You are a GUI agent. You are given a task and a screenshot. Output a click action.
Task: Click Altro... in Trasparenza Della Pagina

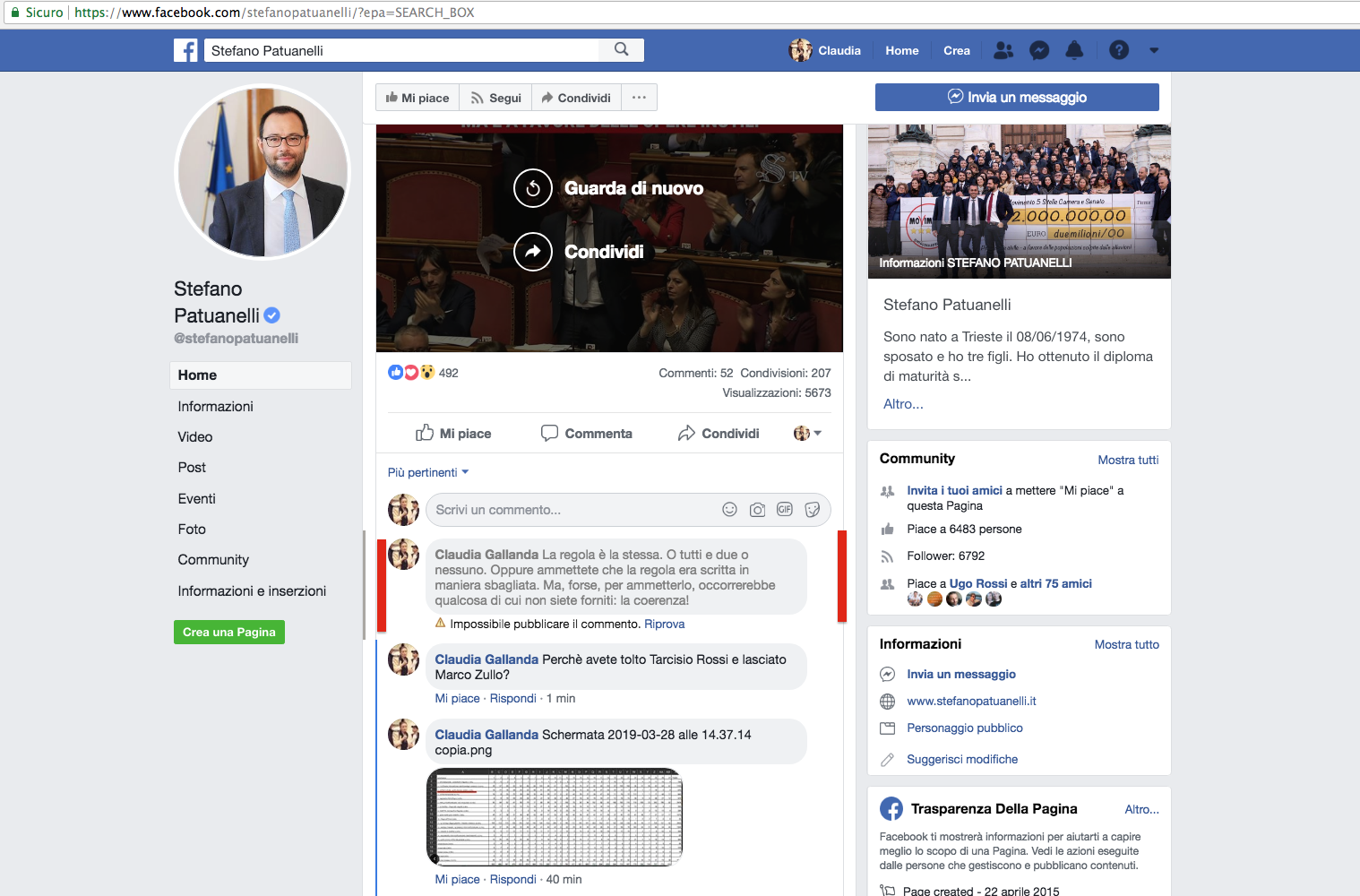(x=1142, y=809)
